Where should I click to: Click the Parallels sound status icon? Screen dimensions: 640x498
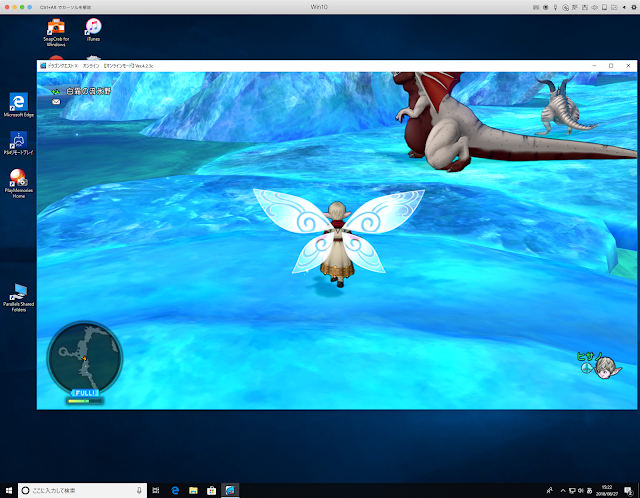[x=595, y=7]
